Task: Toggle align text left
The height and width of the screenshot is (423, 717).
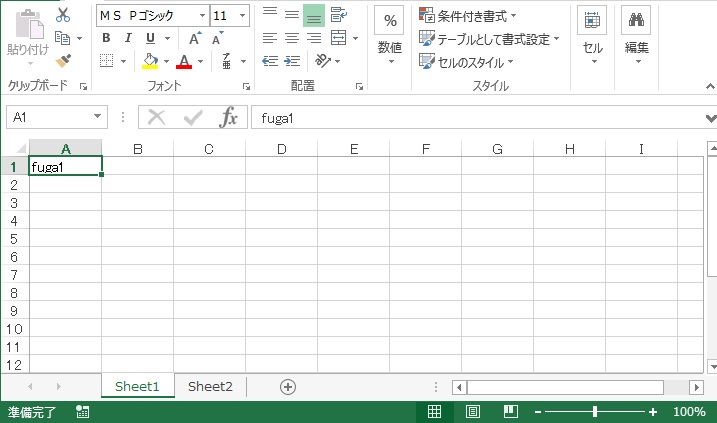Action: tap(270, 38)
